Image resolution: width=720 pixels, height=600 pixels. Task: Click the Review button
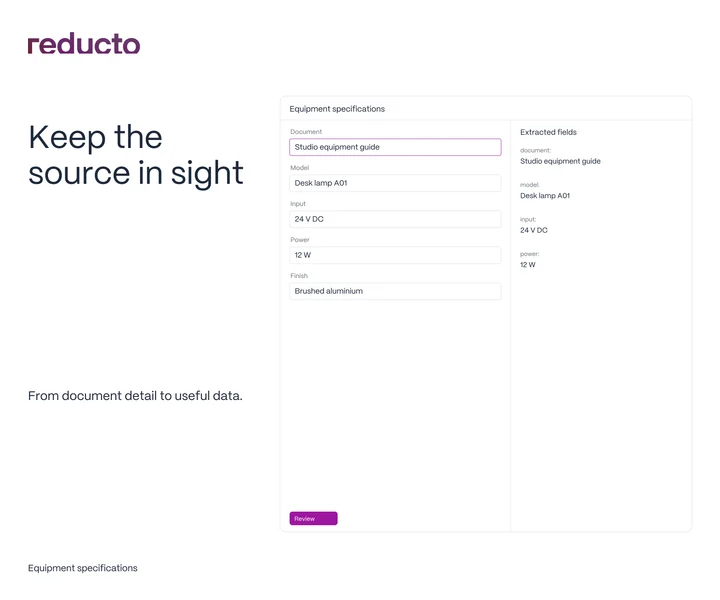pos(313,518)
